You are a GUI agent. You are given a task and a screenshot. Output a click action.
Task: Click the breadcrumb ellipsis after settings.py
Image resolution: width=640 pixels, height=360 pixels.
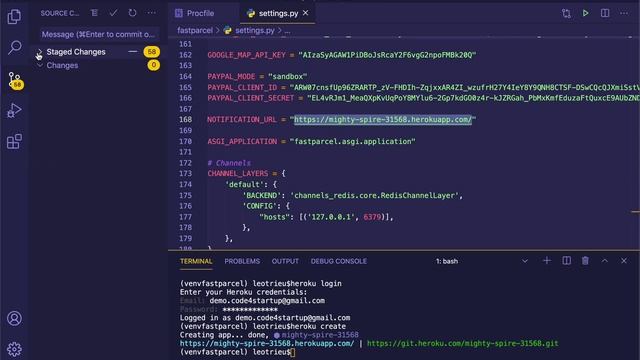pos(287,31)
